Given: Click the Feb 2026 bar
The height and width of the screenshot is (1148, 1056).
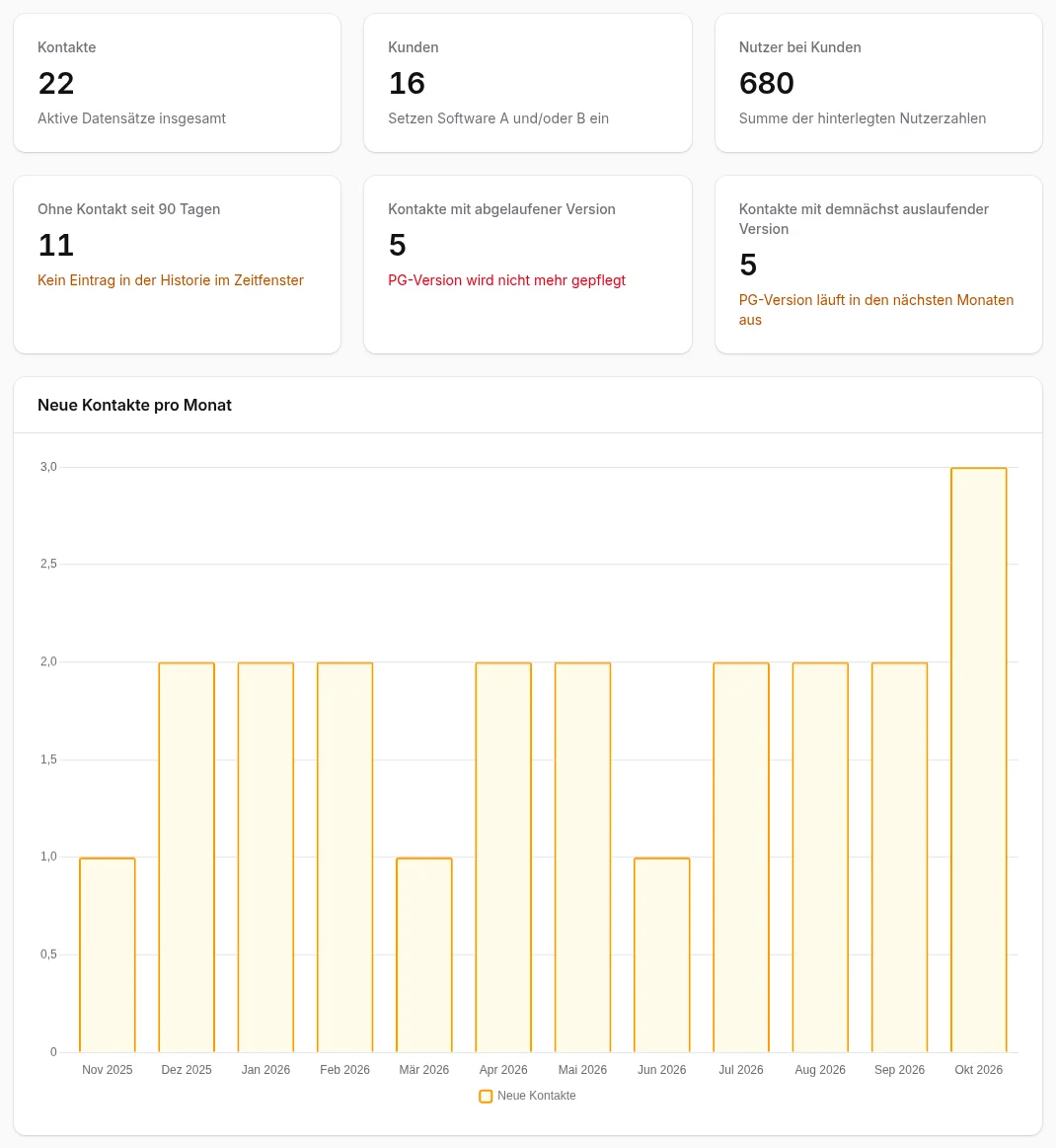Looking at the screenshot, I should coord(344,858).
